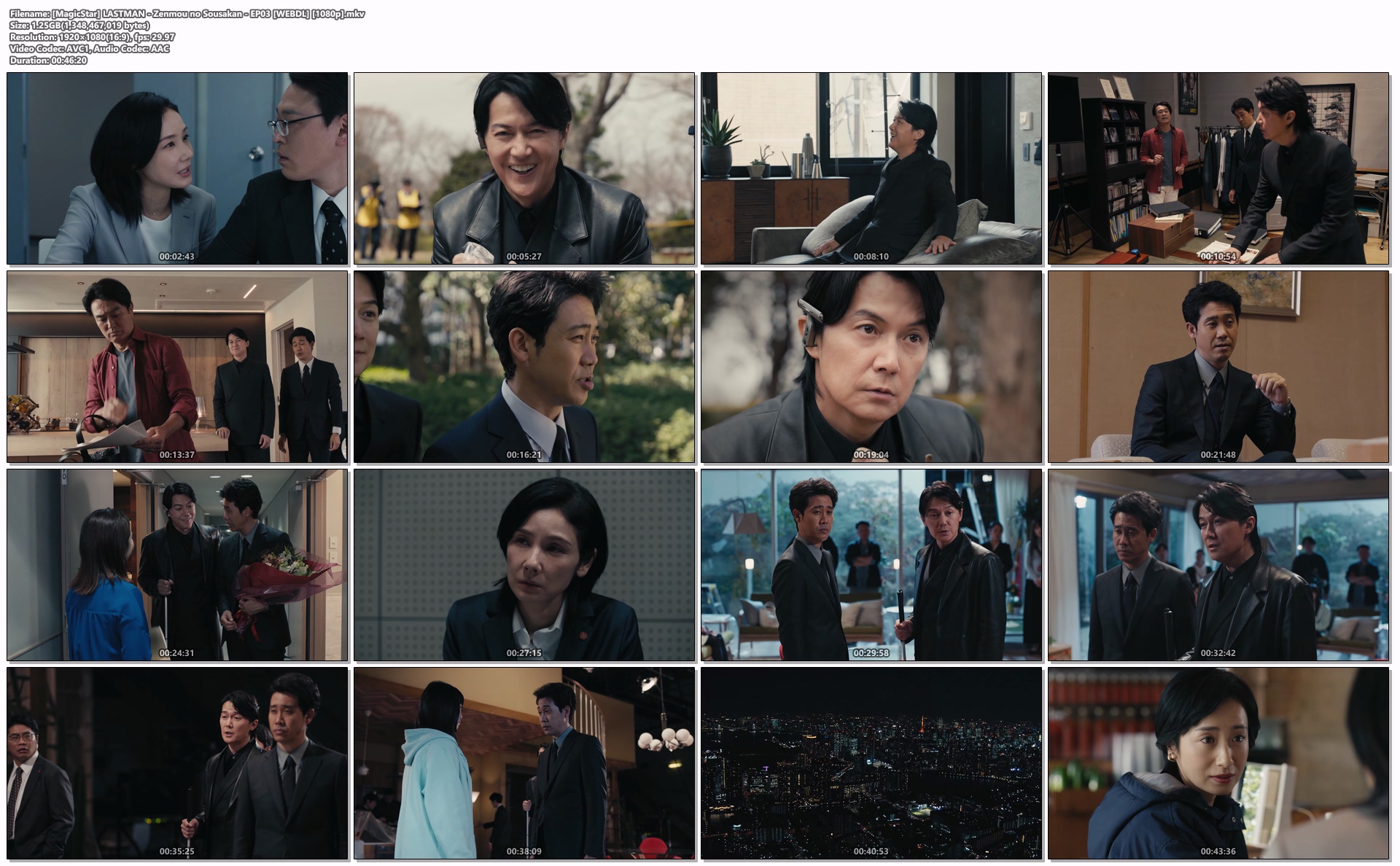Click the Filename text line

pyautogui.click(x=187, y=14)
